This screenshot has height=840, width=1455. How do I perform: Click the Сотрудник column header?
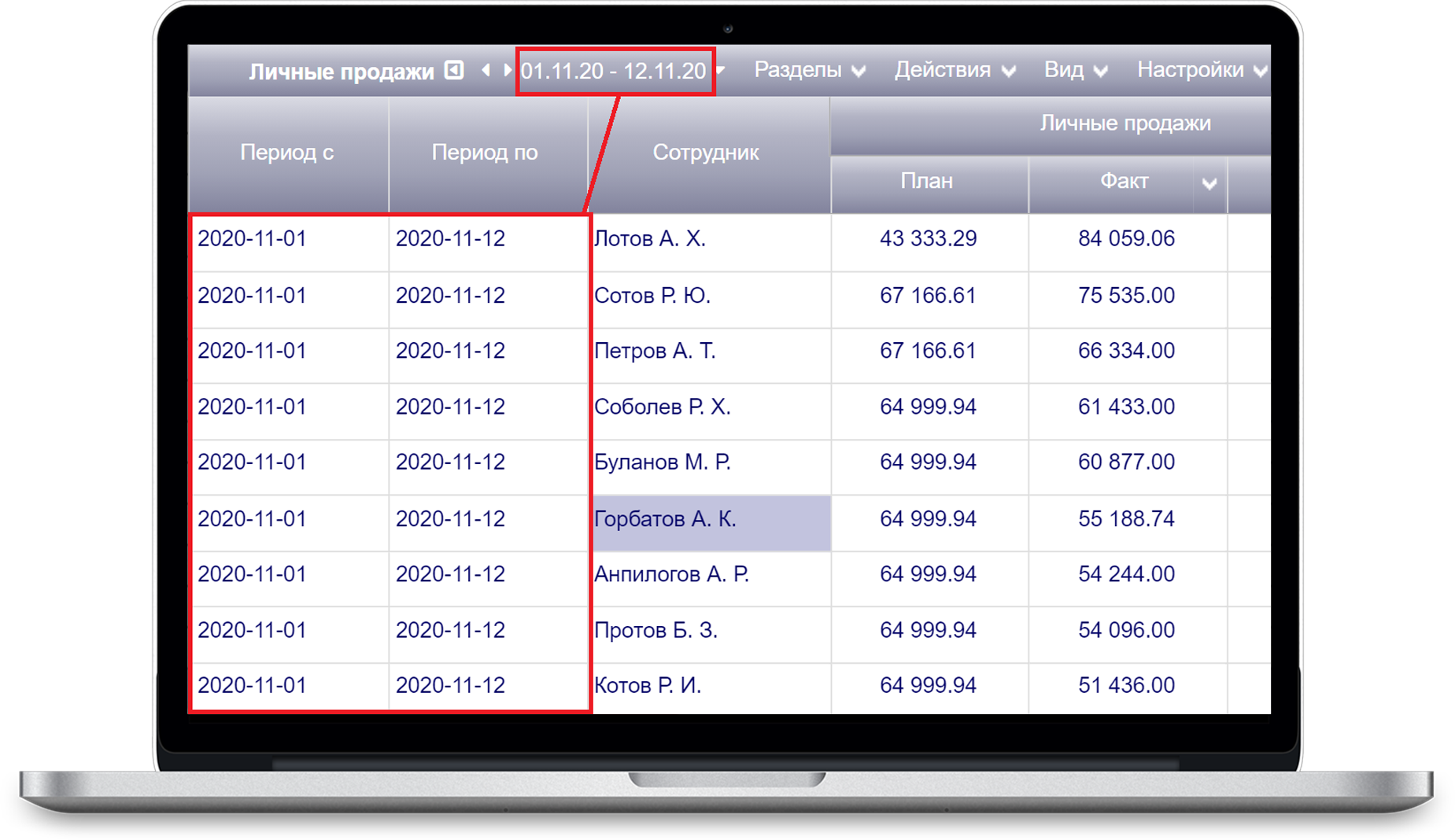(706, 153)
